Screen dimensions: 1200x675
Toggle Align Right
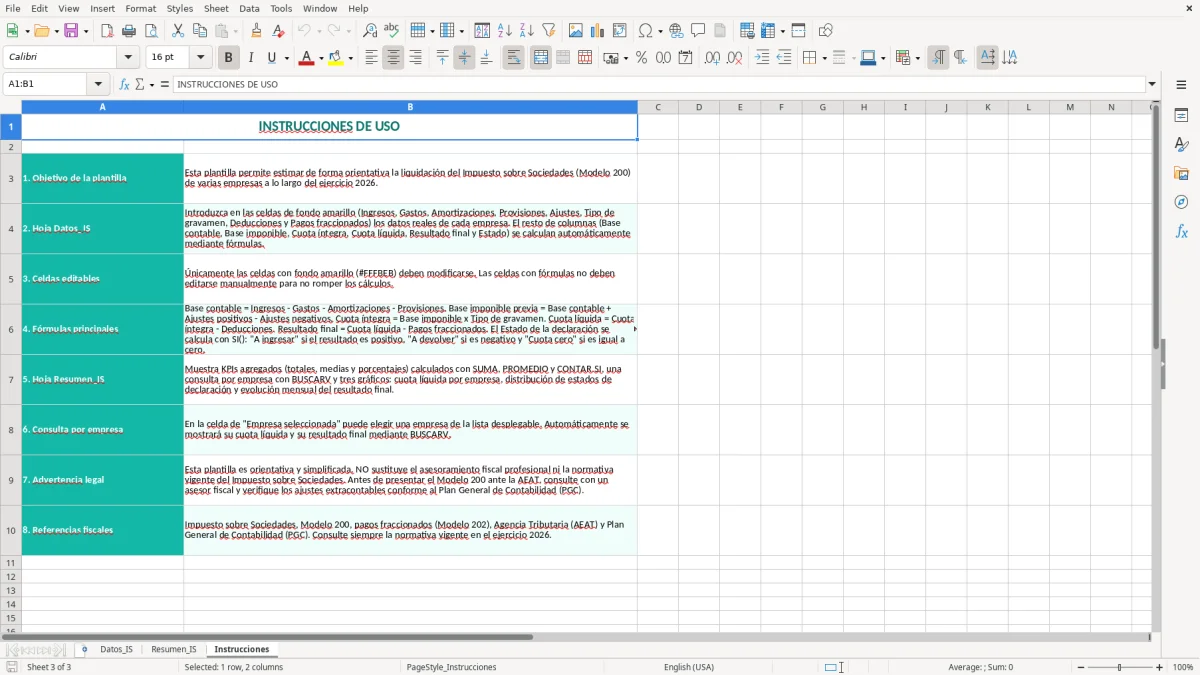pos(415,58)
